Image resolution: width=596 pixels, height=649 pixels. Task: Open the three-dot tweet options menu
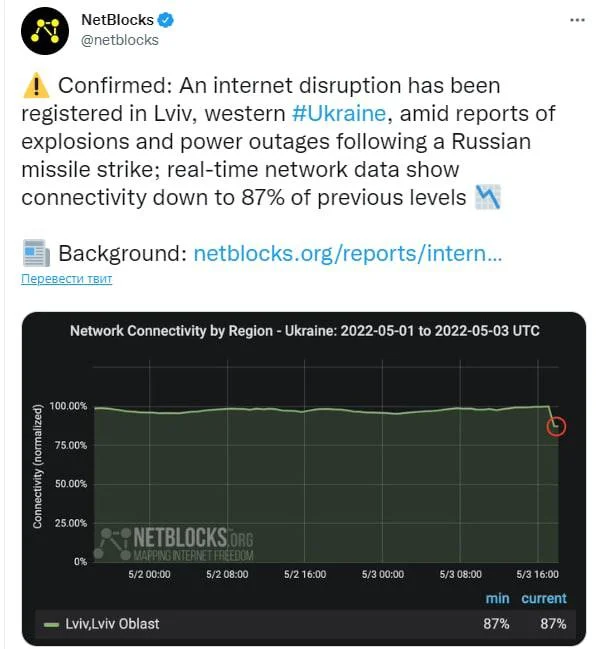click(577, 20)
